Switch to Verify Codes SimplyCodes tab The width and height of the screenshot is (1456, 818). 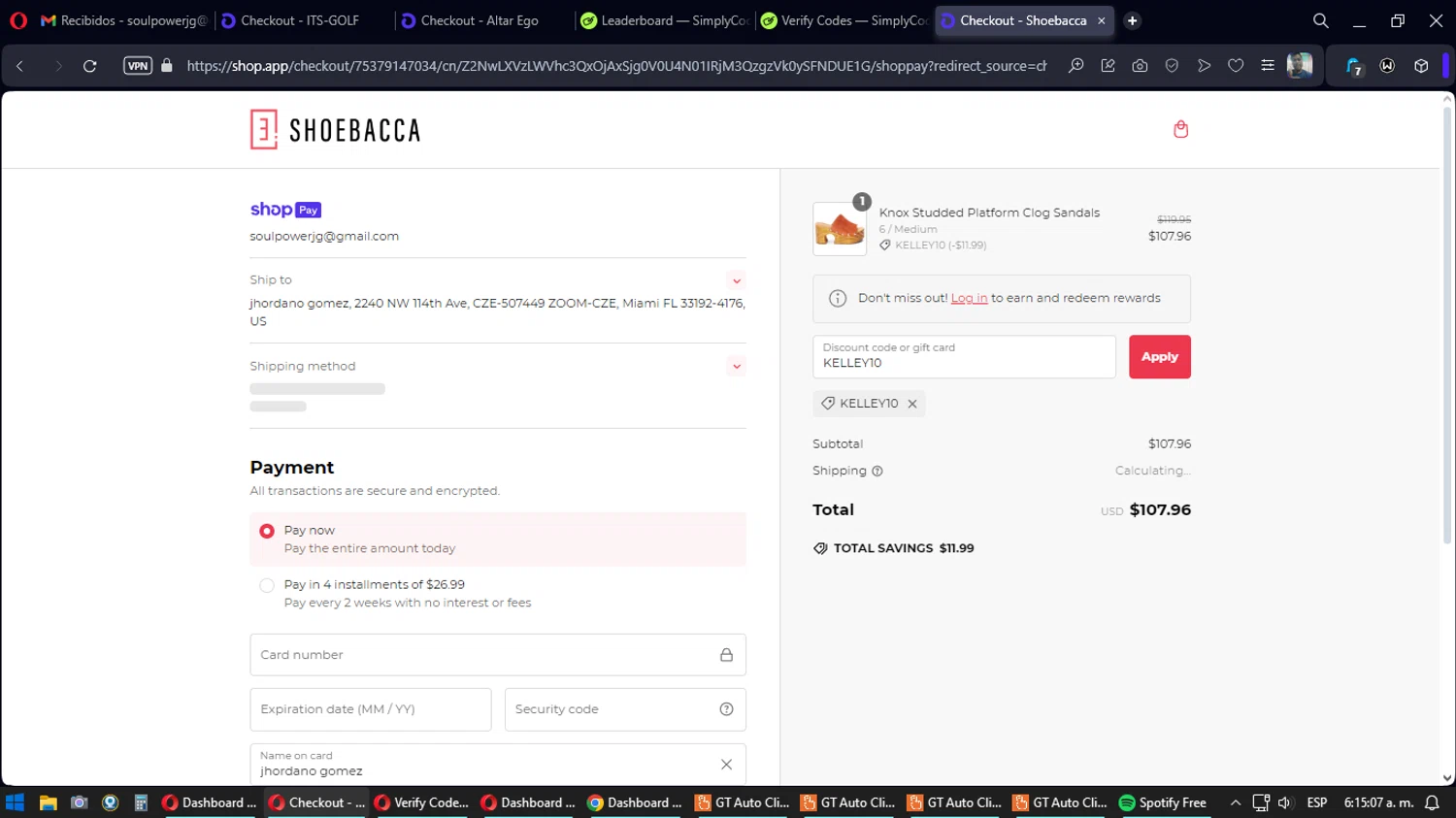pos(844,20)
